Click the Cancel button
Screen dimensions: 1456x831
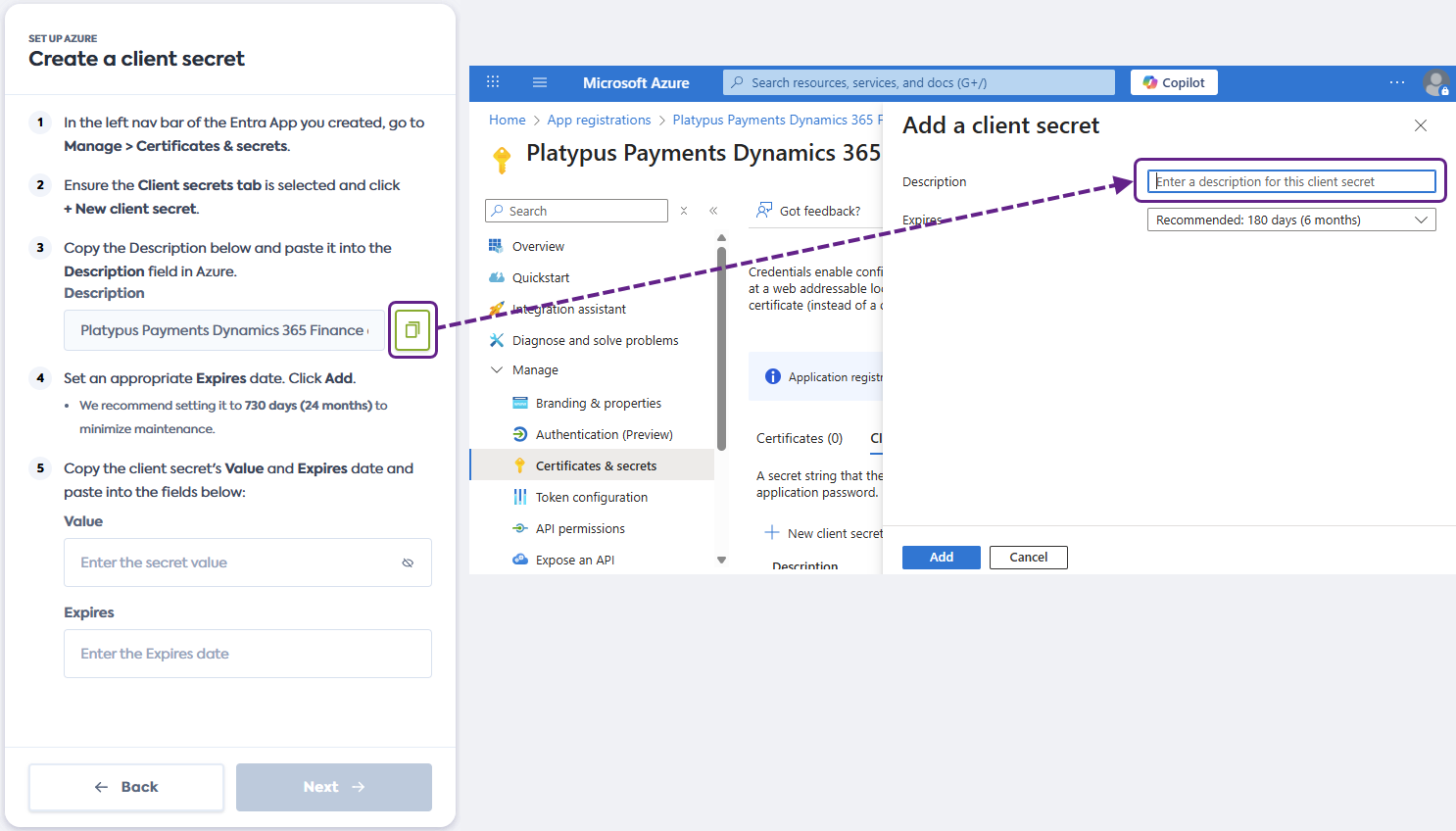(x=1028, y=558)
